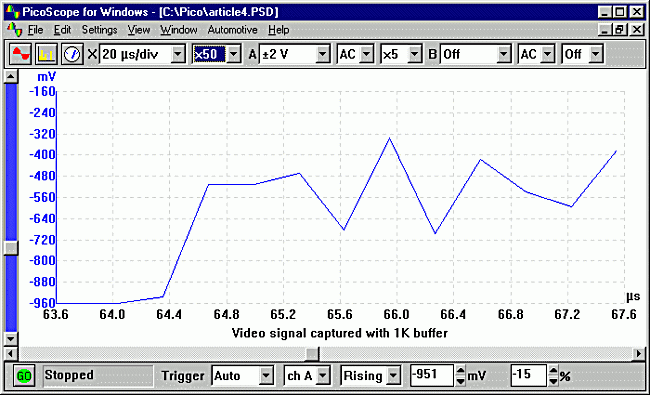Open the Edit menu
The height and width of the screenshot is (395, 650).
click(x=62, y=30)
